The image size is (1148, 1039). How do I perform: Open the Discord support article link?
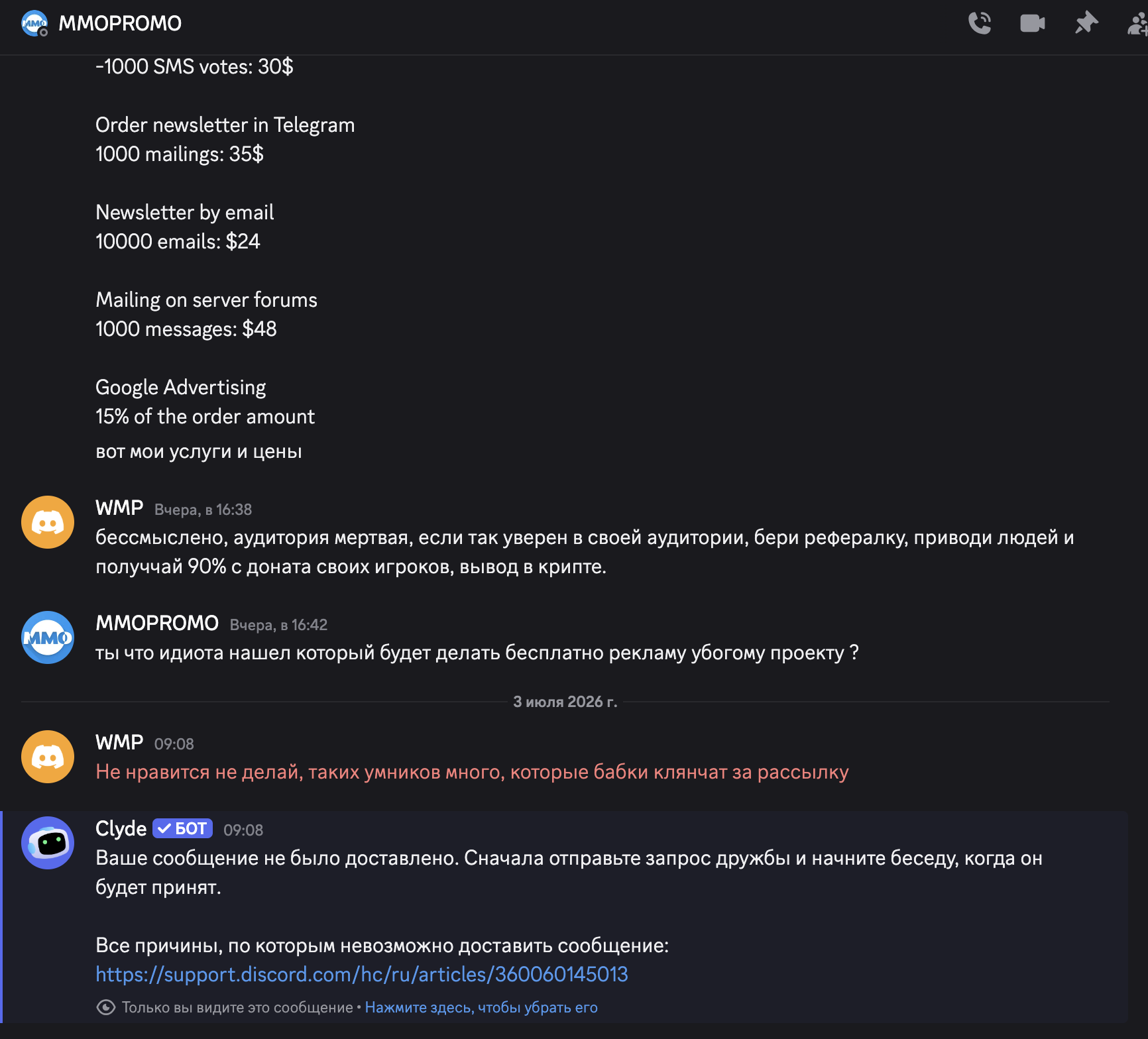pyautogui.click(x=362, y=974)
